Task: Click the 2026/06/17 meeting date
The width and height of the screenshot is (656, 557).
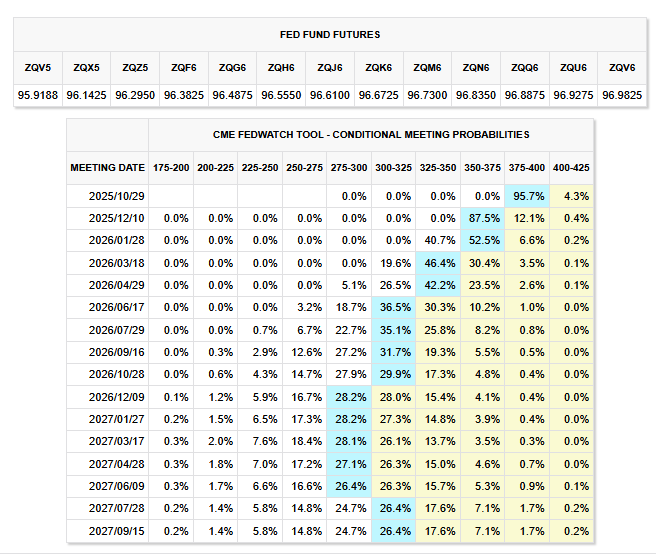Action: 116,307
